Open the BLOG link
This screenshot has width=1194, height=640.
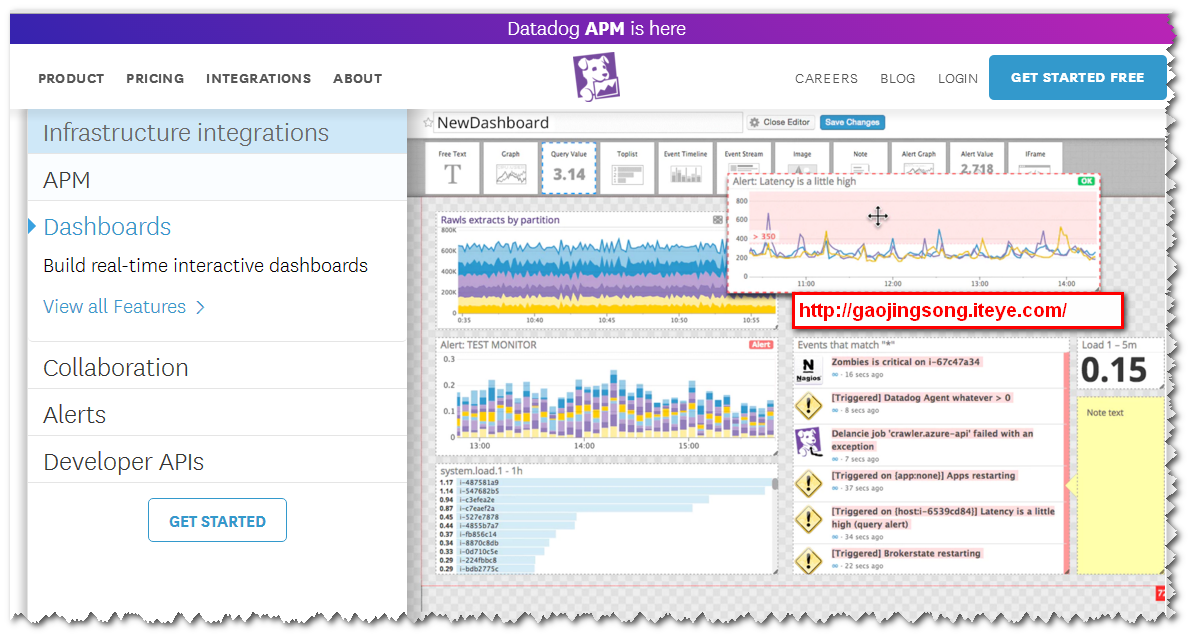click(x=898, y=78)
